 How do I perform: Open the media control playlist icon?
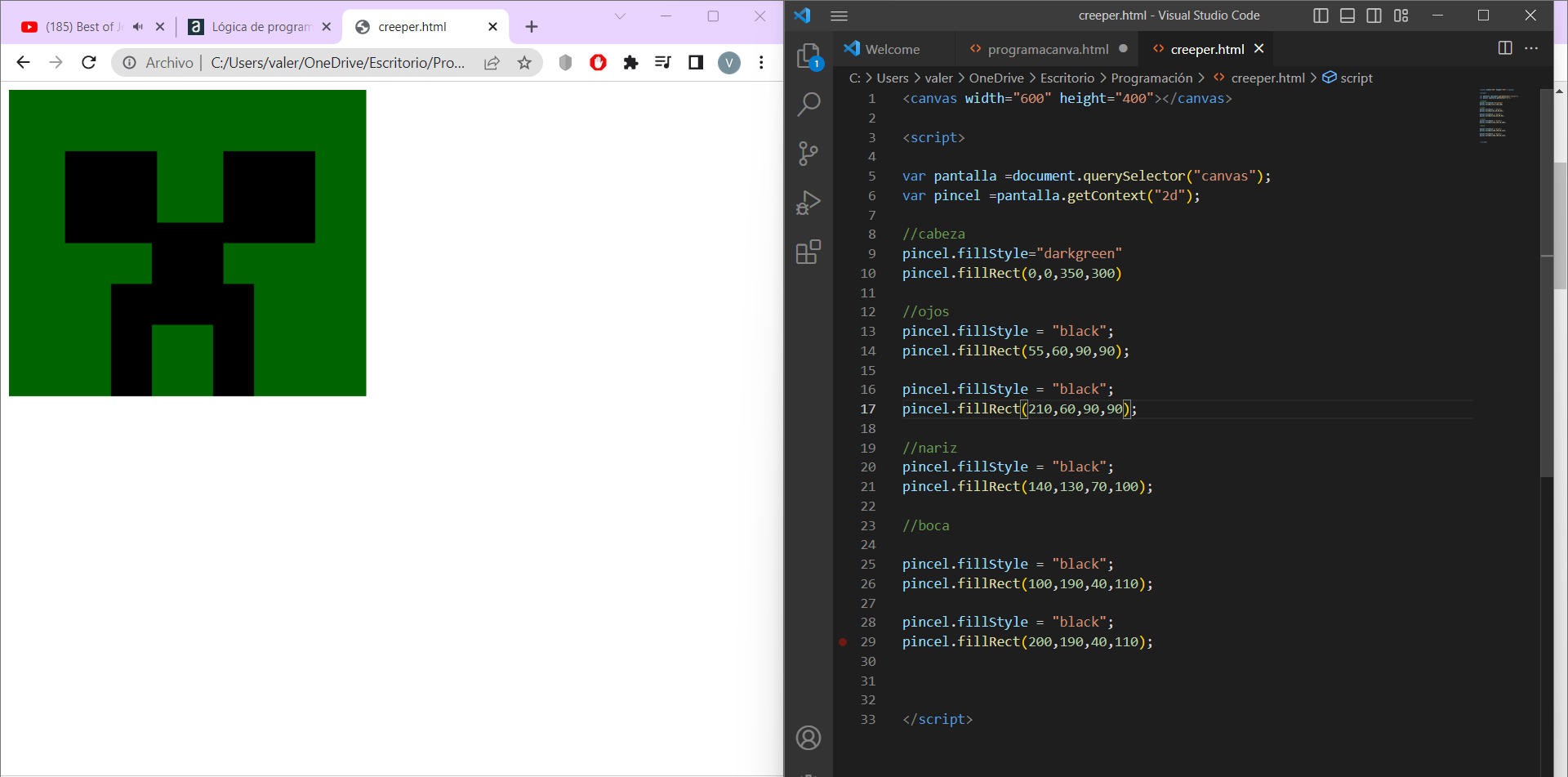662,62
